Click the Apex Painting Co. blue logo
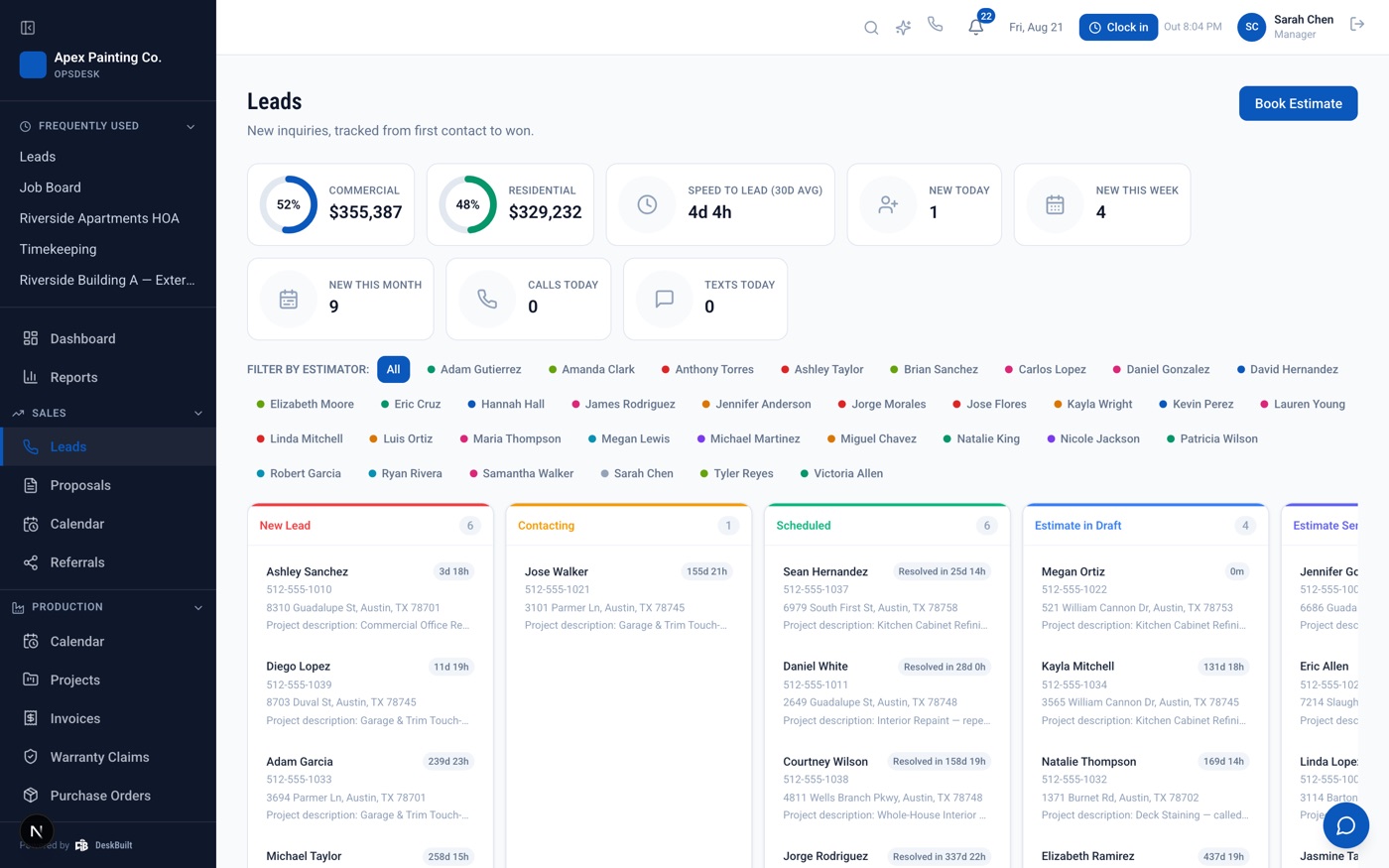 33,64
